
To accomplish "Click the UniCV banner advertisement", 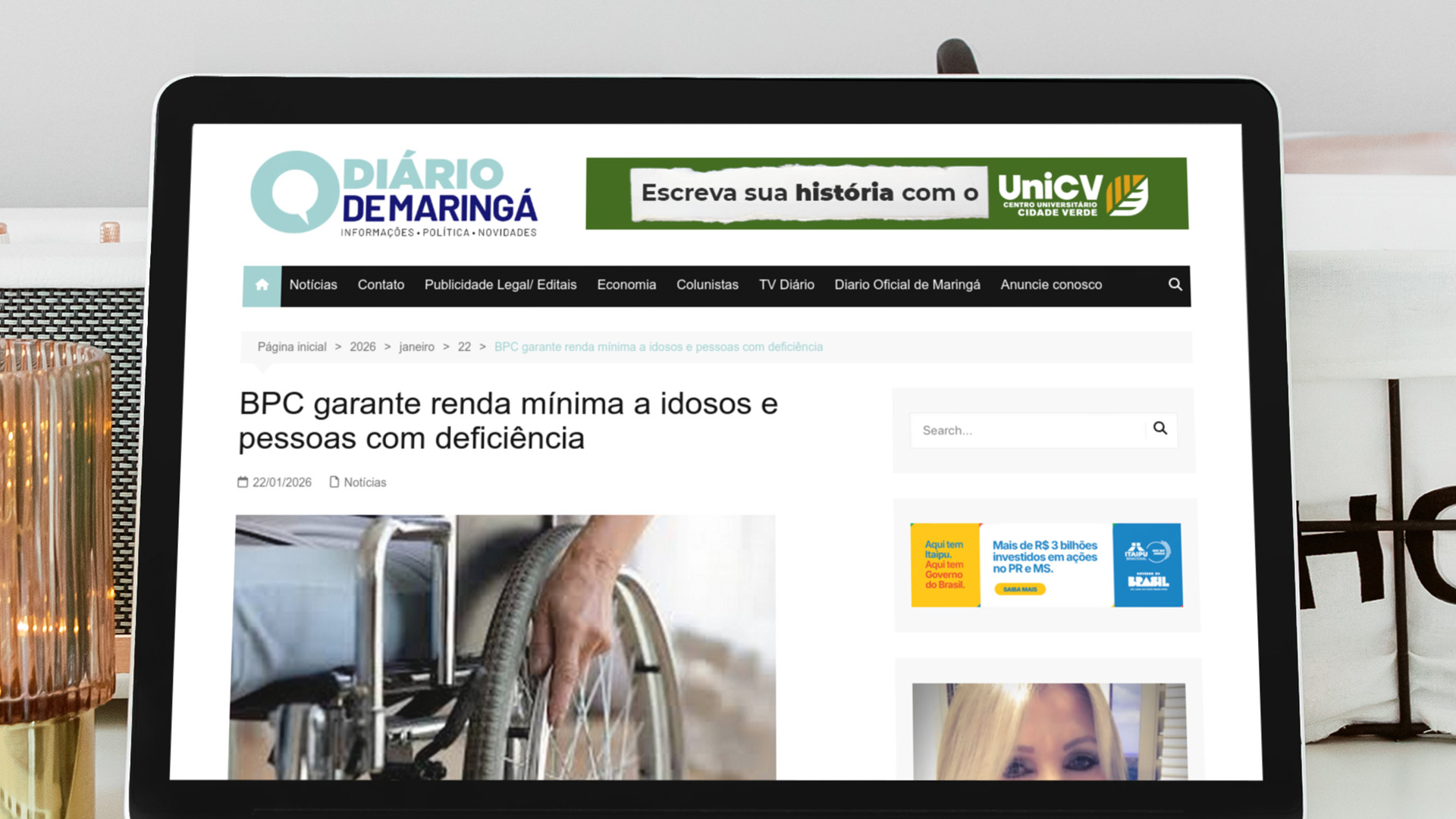I will tap(886, 193).
